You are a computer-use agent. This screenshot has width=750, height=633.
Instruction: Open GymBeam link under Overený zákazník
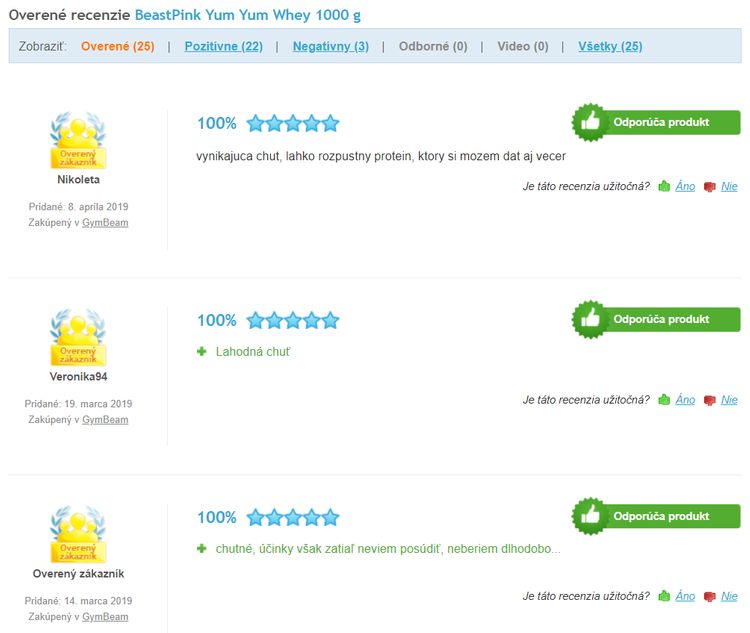tap(105, 616)
